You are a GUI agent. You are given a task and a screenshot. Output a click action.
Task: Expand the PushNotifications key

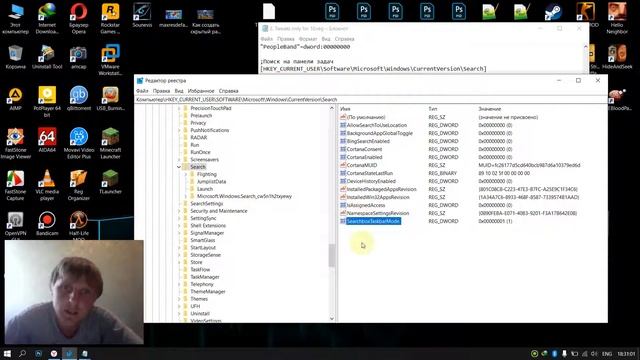click(179, 130)
